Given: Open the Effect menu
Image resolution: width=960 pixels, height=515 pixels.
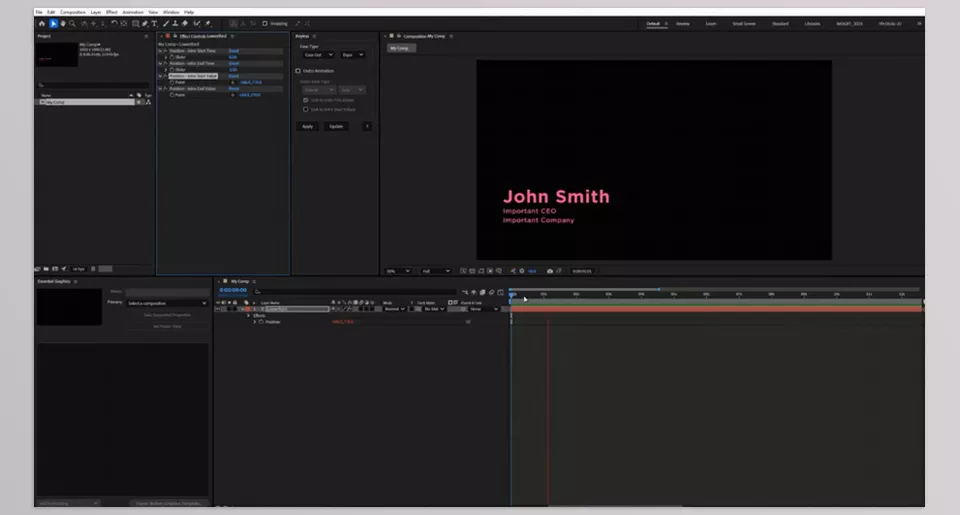Looking at the screenshot, I should 111,12.
